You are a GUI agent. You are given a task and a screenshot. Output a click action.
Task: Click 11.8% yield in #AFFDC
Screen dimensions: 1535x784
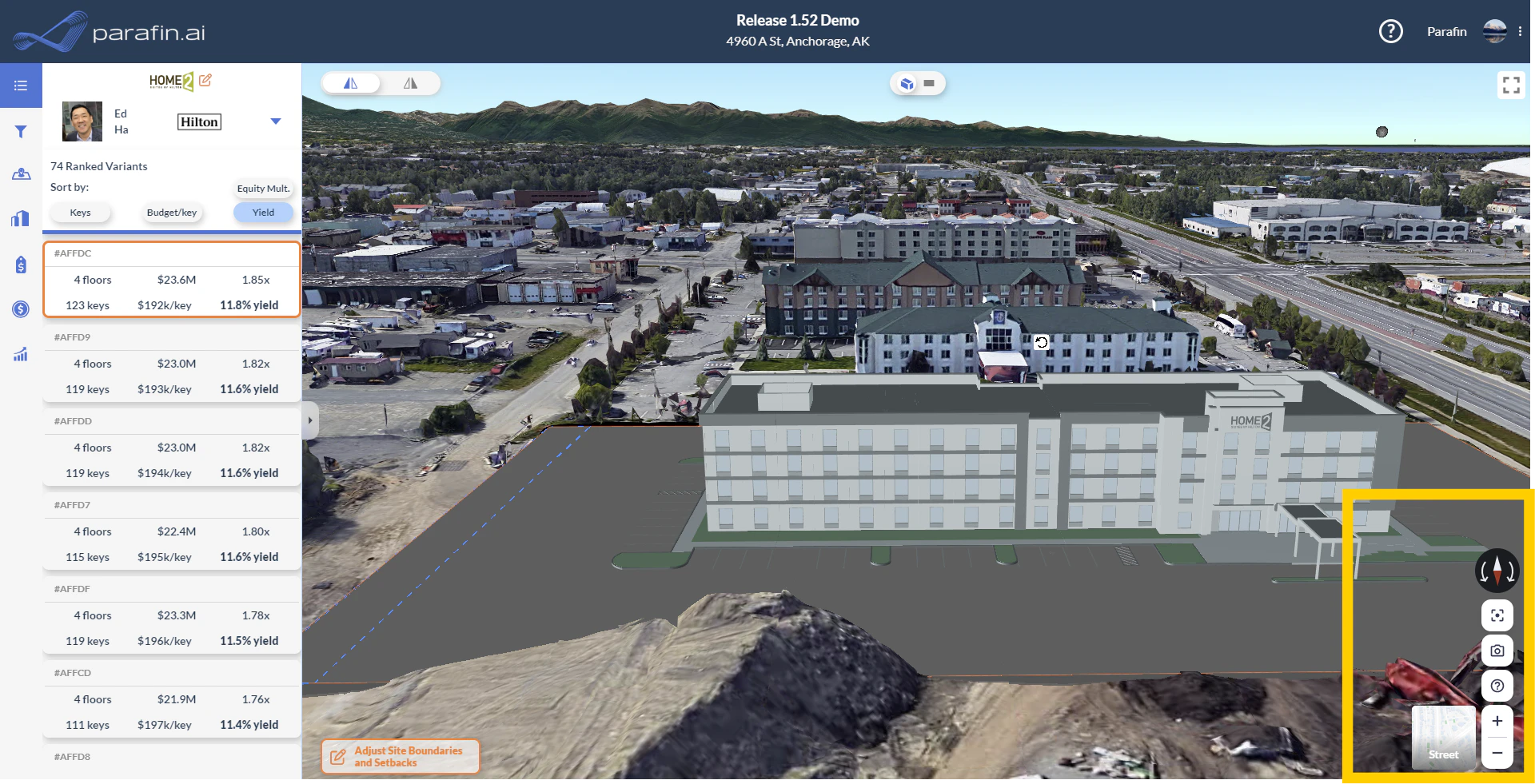[x=249, y=305]
